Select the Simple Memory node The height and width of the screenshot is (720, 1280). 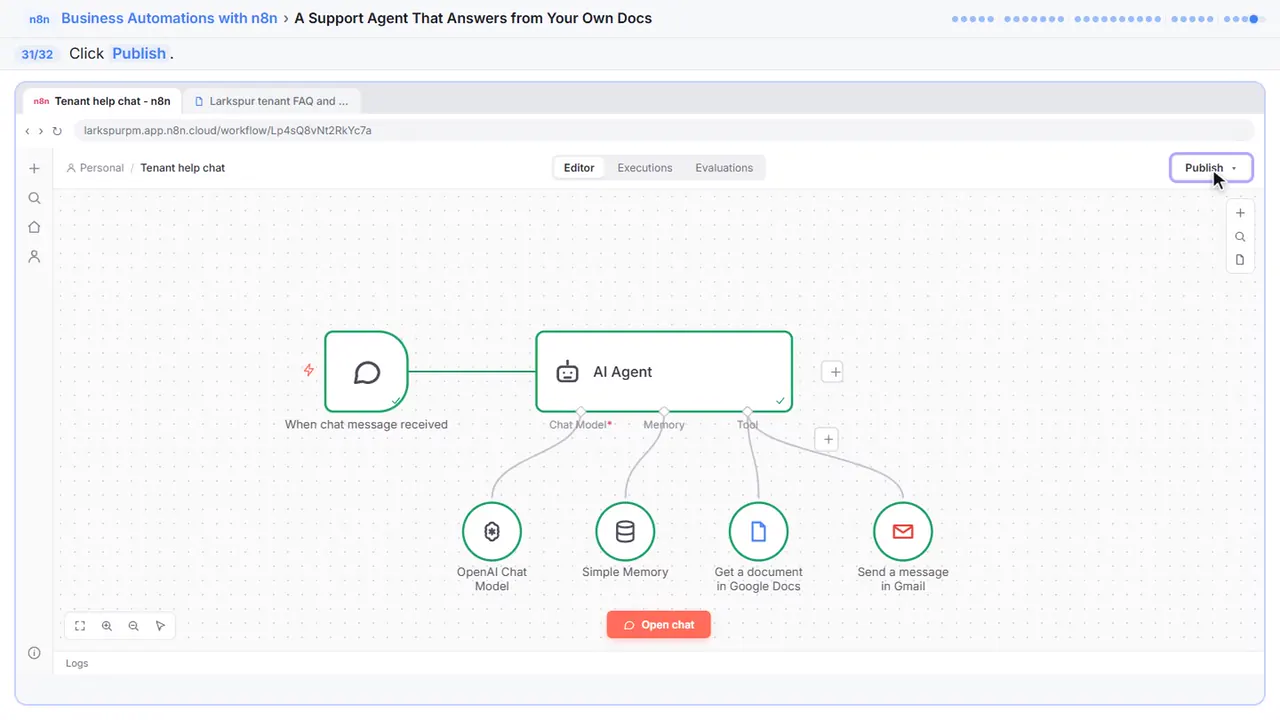625,532
